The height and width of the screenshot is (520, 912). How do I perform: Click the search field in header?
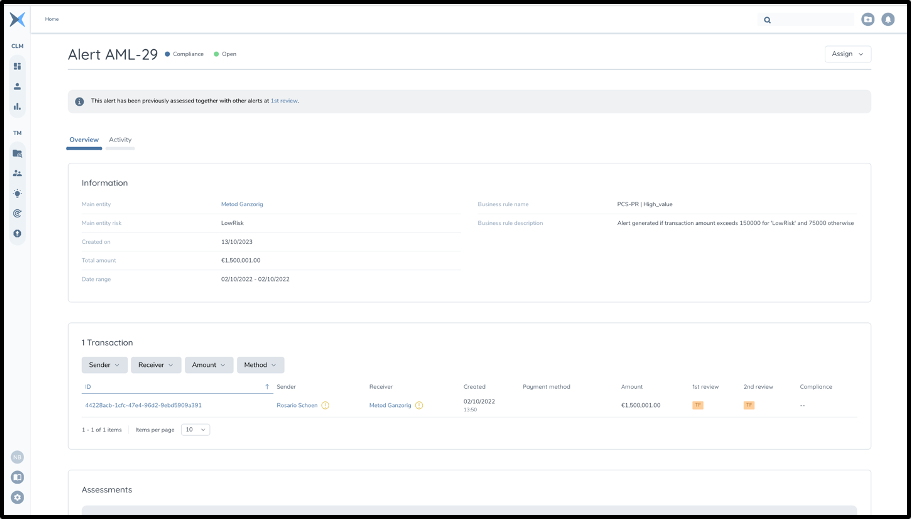(x=814, y=19)
